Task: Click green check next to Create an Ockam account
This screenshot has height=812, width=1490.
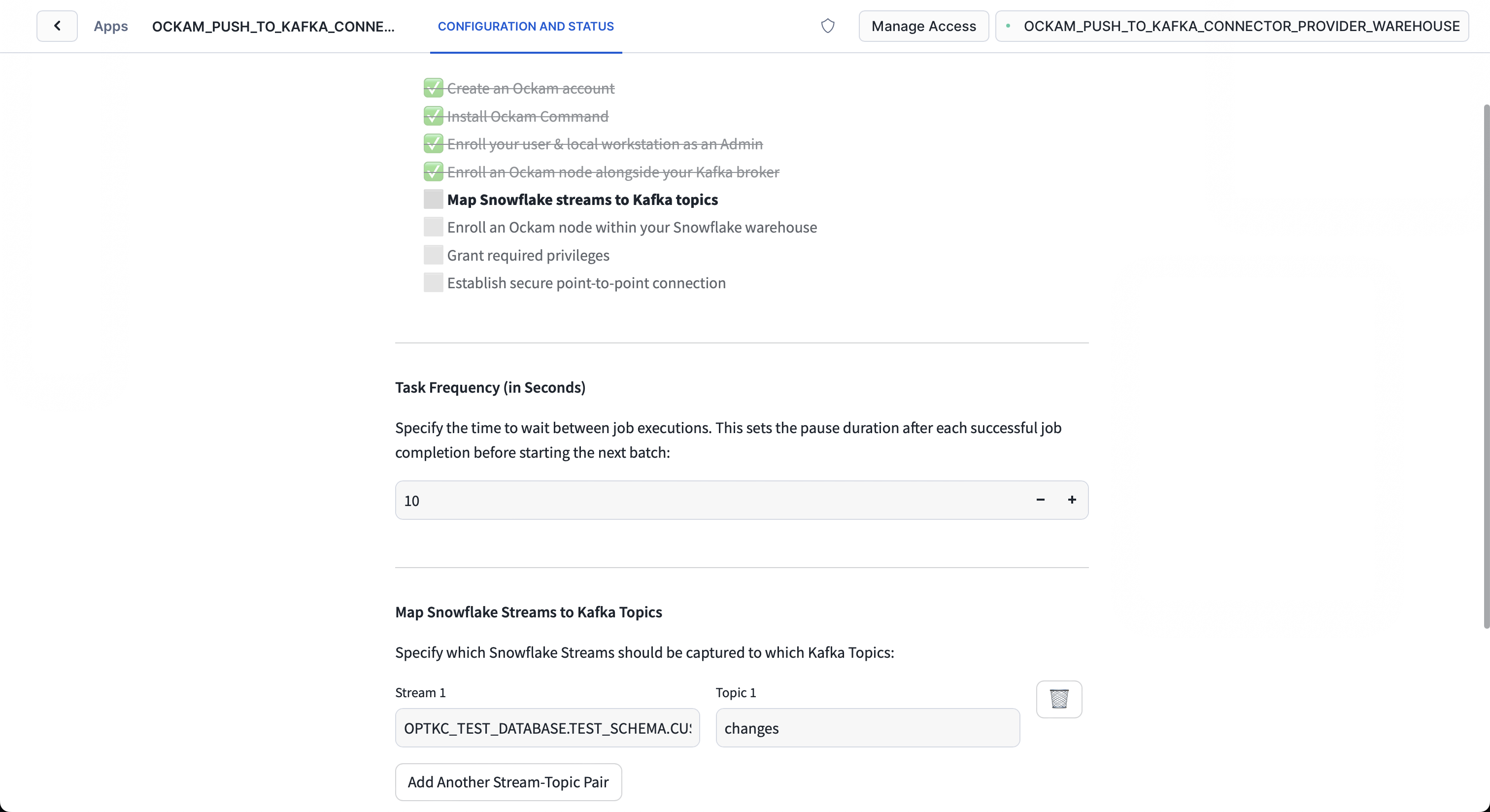Action: [433, 89]
